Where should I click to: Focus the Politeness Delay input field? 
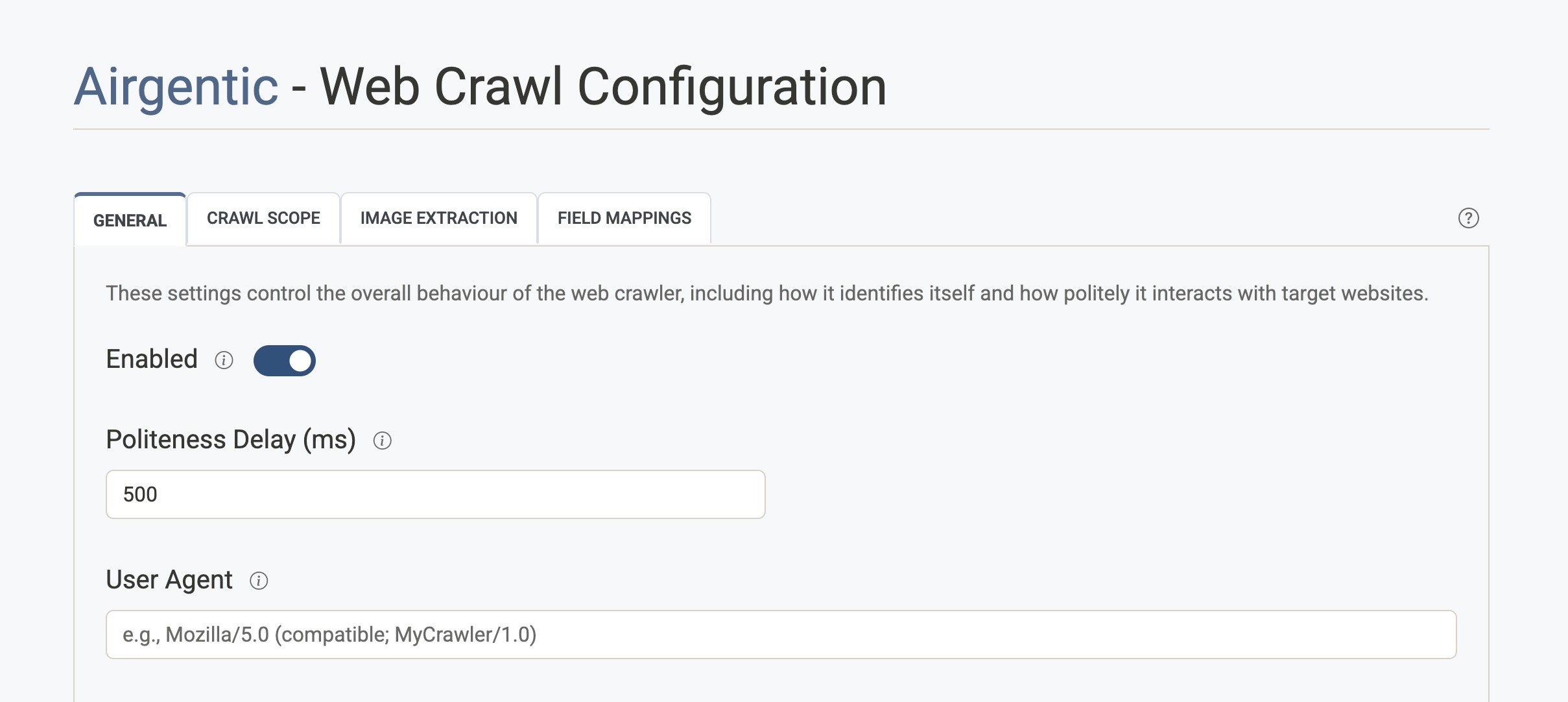click(x=435, y=494)
